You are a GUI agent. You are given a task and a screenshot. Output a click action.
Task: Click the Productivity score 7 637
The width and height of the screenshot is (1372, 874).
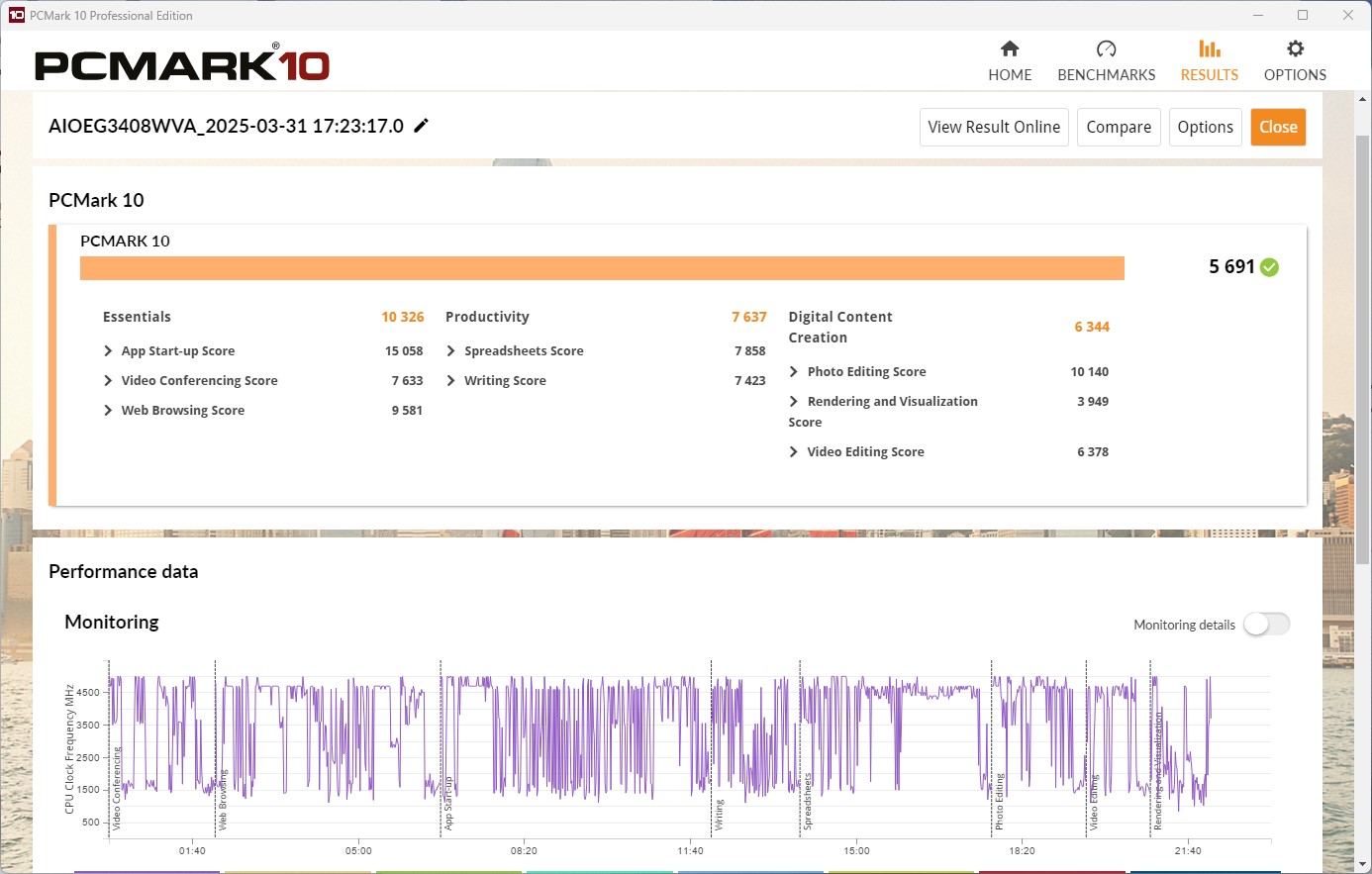click(x=749, y=317)
